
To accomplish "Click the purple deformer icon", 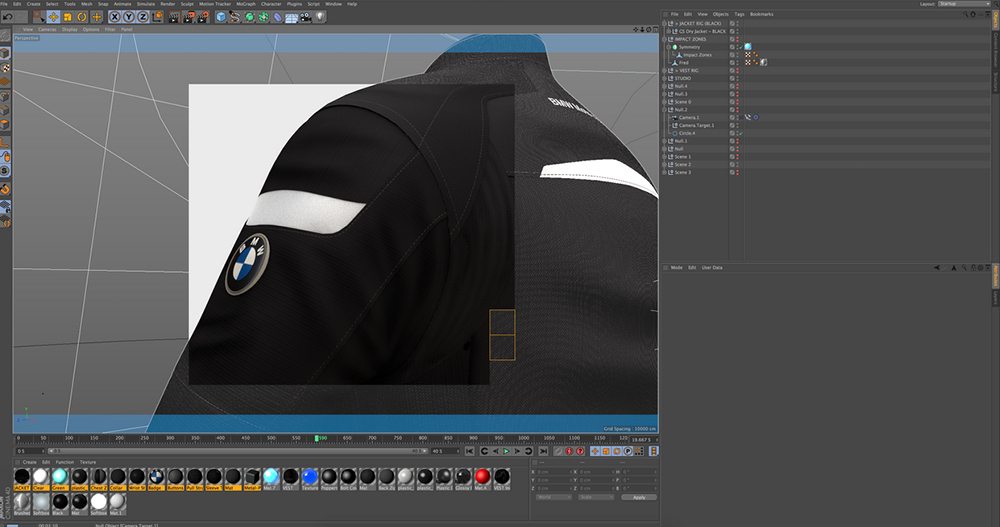I will [x=277, y=17].
